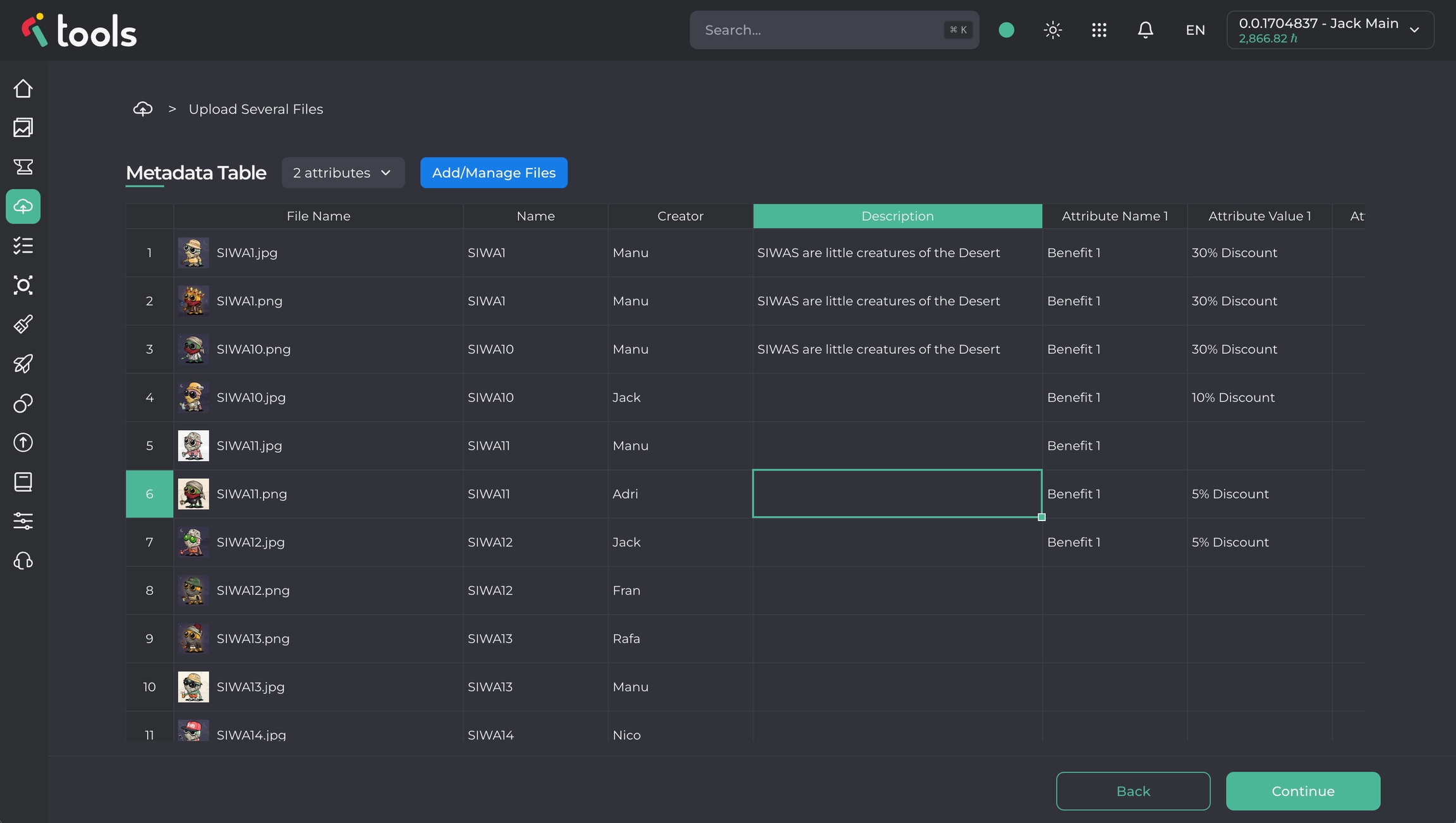Select the Description column header
Viewport: 1456px width, 823px height.
897,216
